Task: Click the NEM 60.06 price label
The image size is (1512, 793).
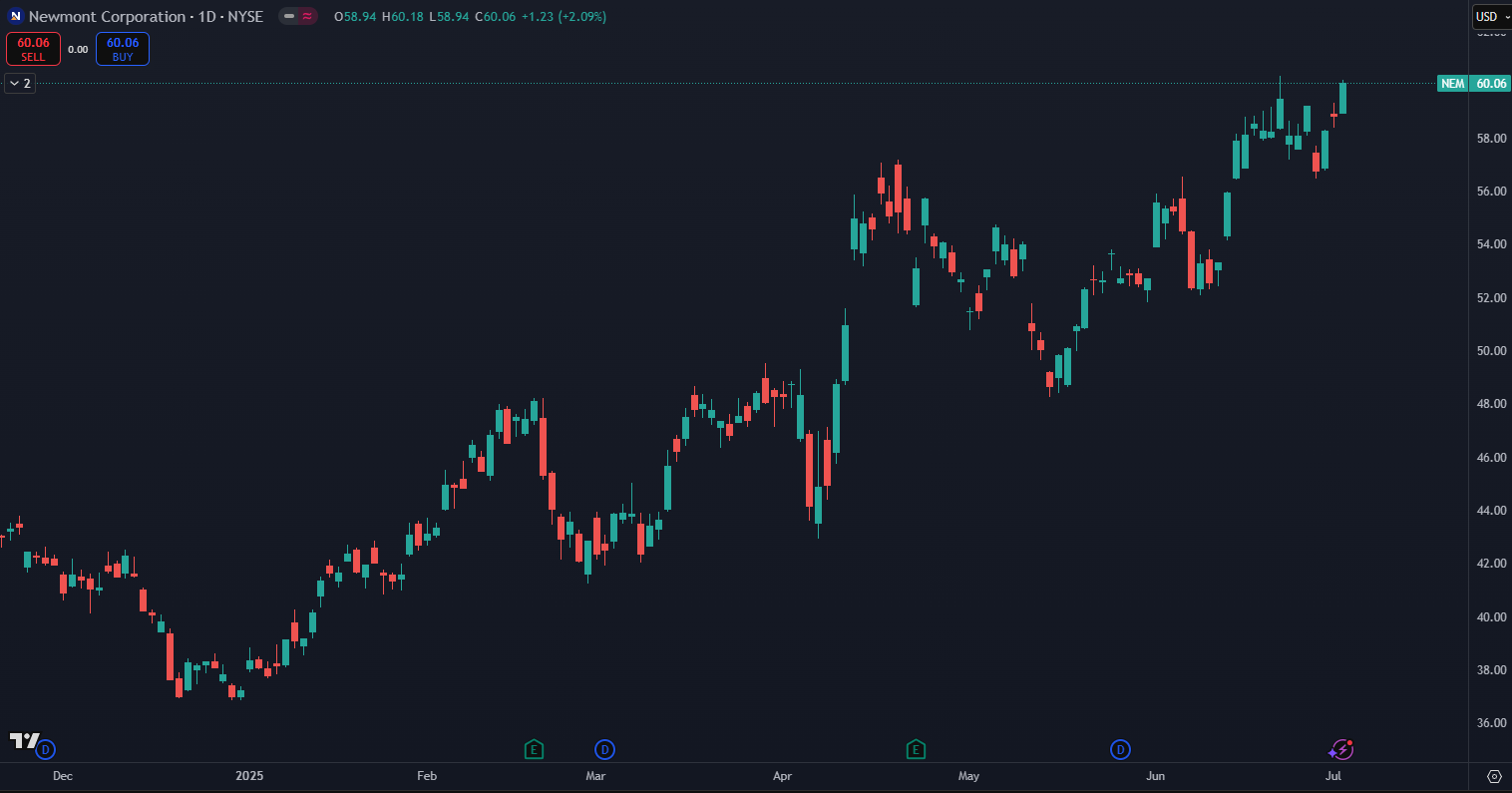Action: [1473, 84]
